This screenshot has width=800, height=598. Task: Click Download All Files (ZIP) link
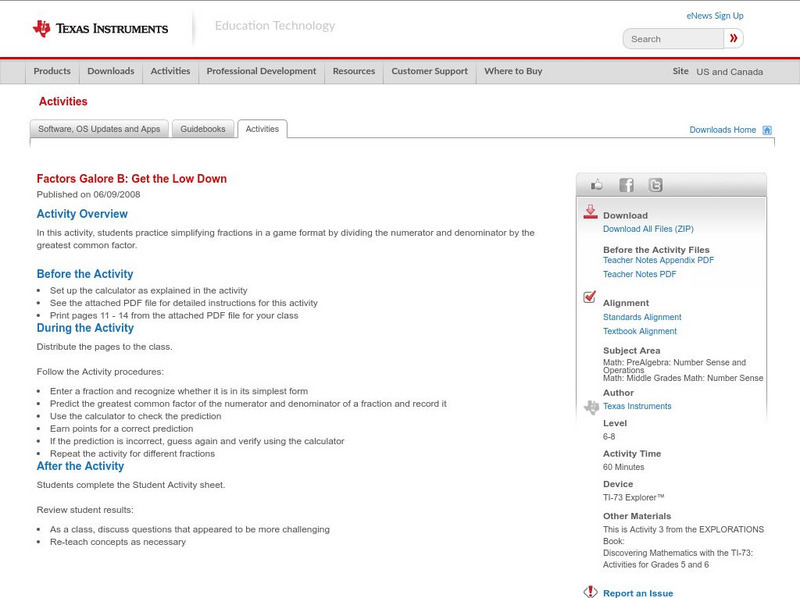coord(648,229)
